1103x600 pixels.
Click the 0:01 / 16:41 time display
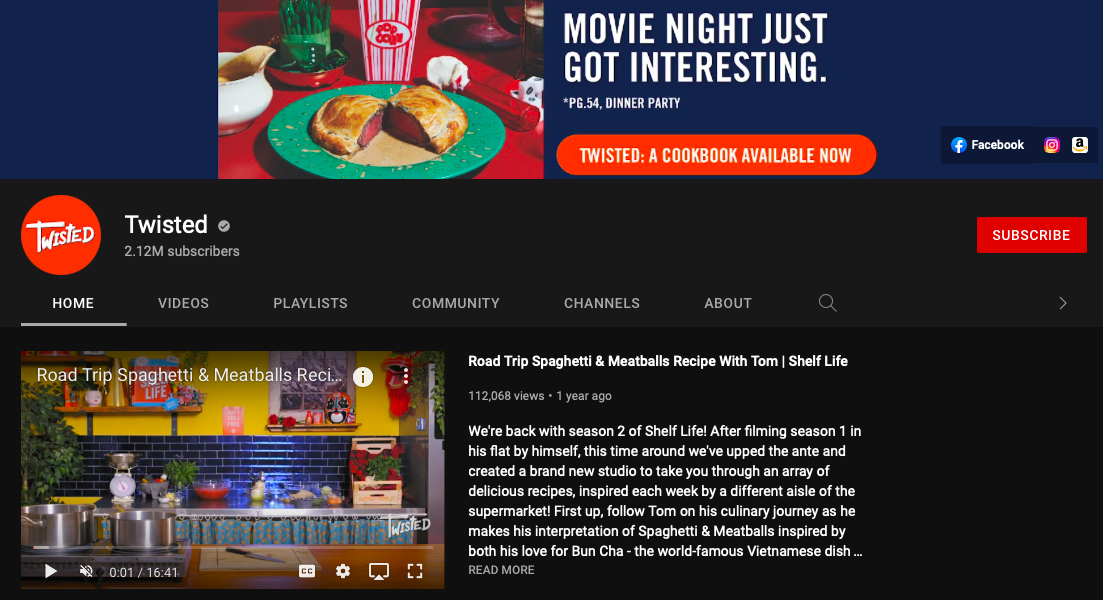pos(144,573)
